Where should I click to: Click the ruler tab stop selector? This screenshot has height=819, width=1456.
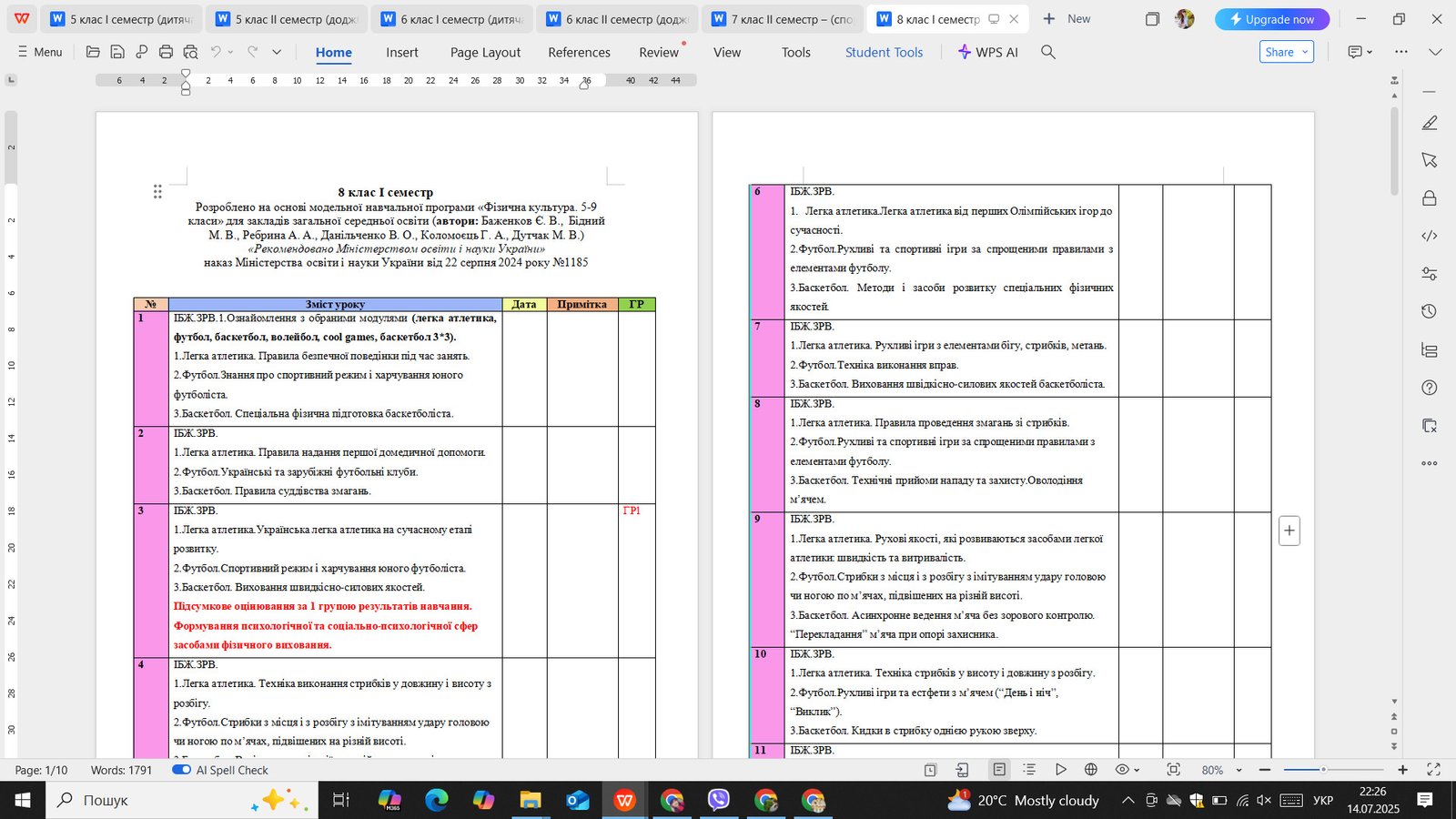point(11,80)
